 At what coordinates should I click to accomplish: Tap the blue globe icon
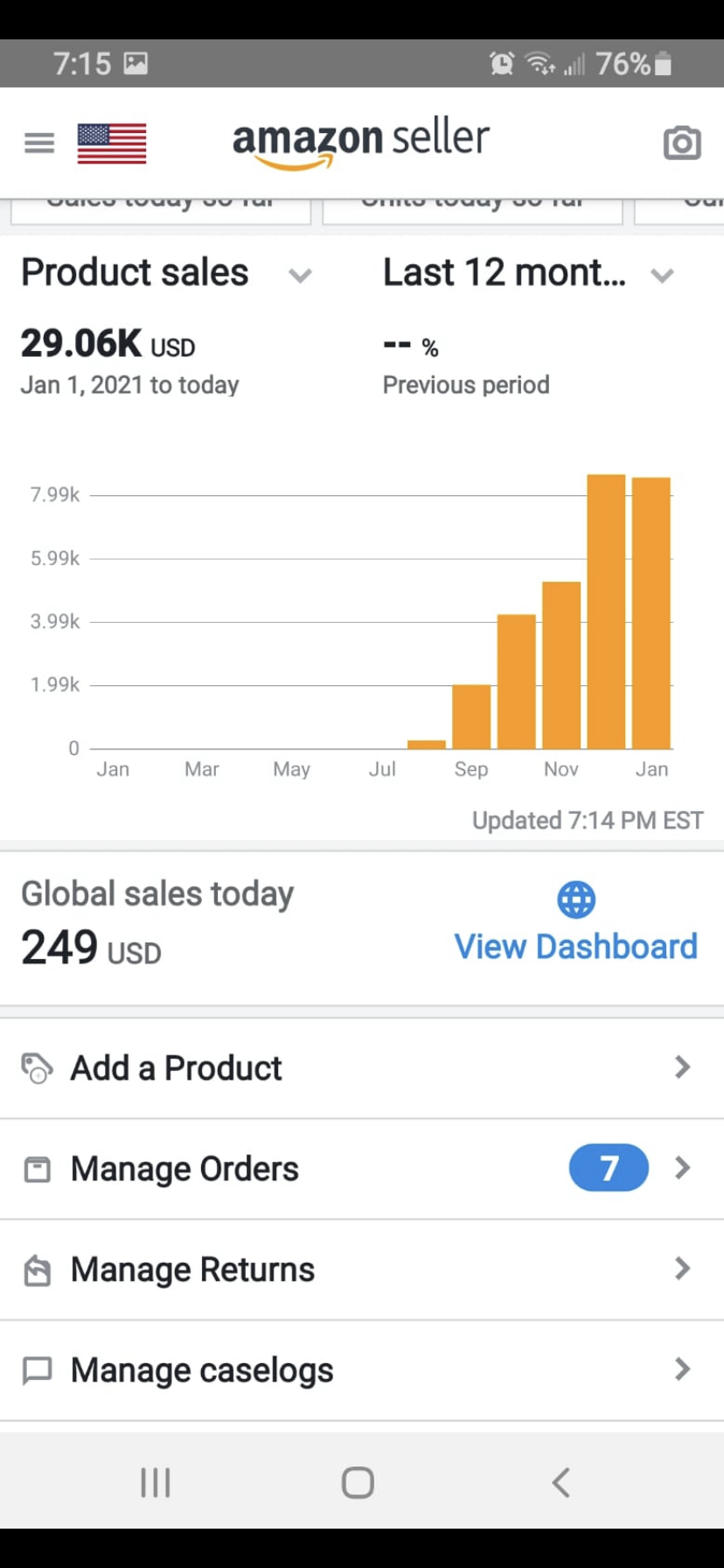pyautogui.click(x=576, y=899)
